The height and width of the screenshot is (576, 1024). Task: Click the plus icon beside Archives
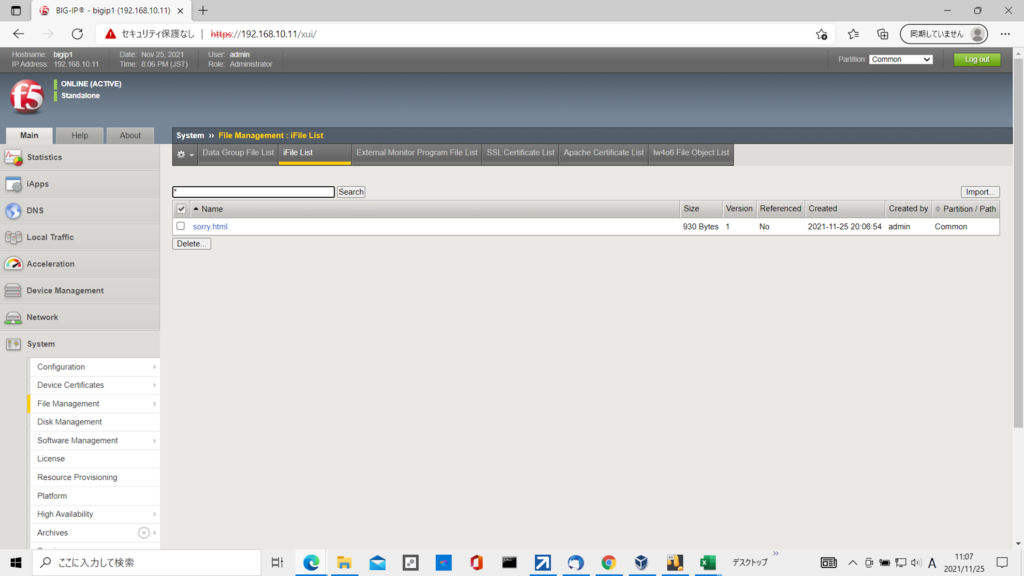click(144, 533)
